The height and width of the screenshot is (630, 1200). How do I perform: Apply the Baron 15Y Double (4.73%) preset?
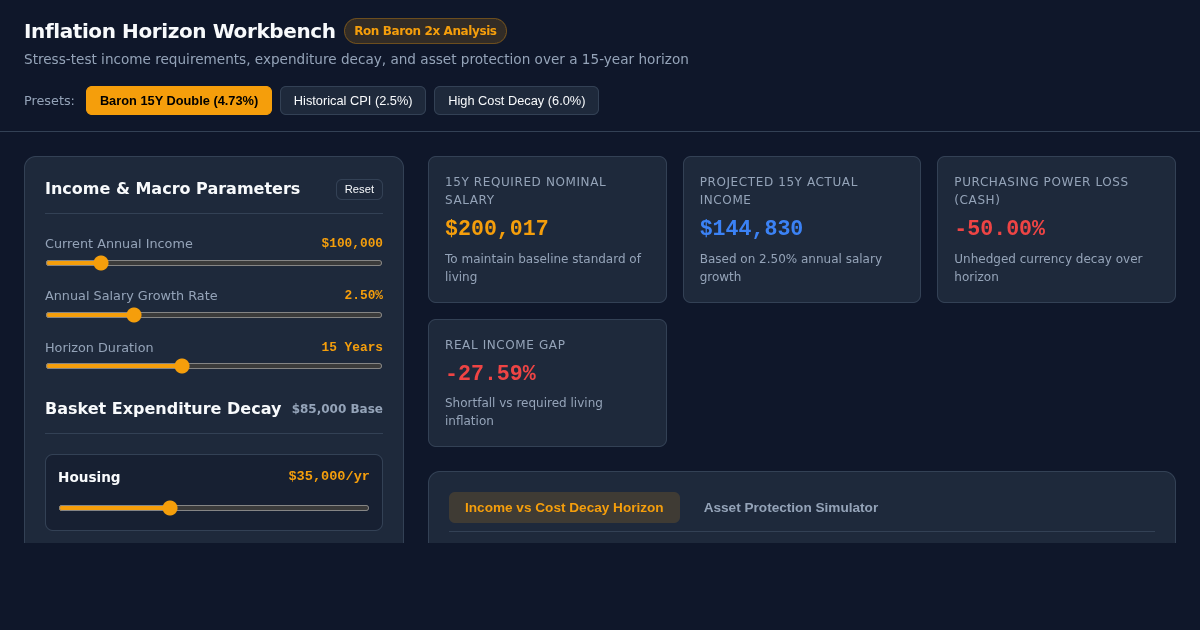(x=179, y=100)
